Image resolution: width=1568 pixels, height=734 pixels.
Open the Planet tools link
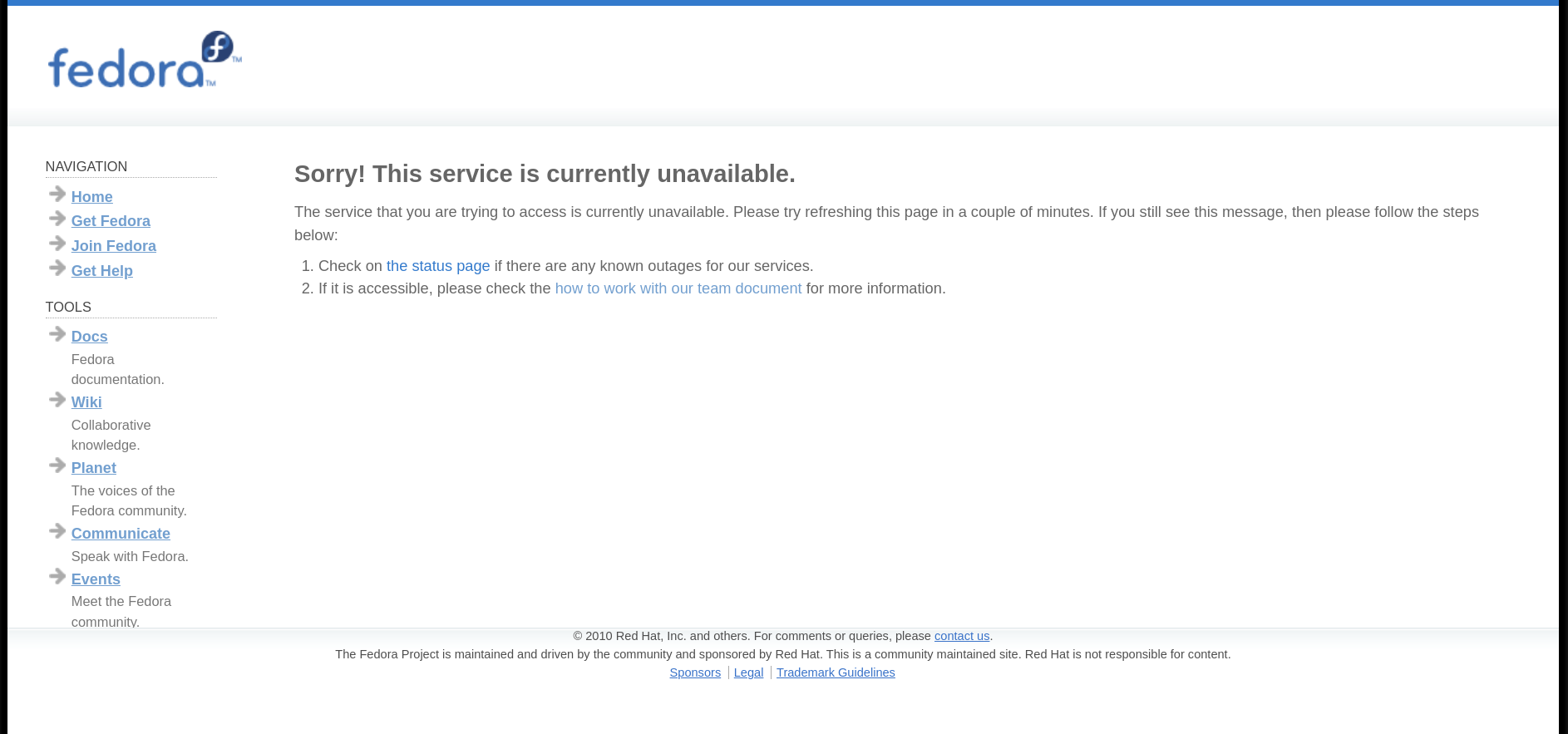(94, 468)
